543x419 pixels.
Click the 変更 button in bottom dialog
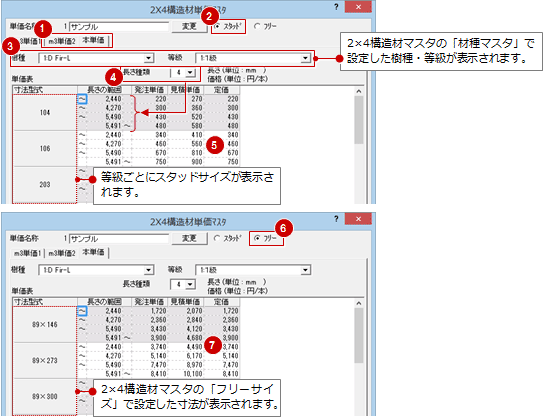point(189,238)
